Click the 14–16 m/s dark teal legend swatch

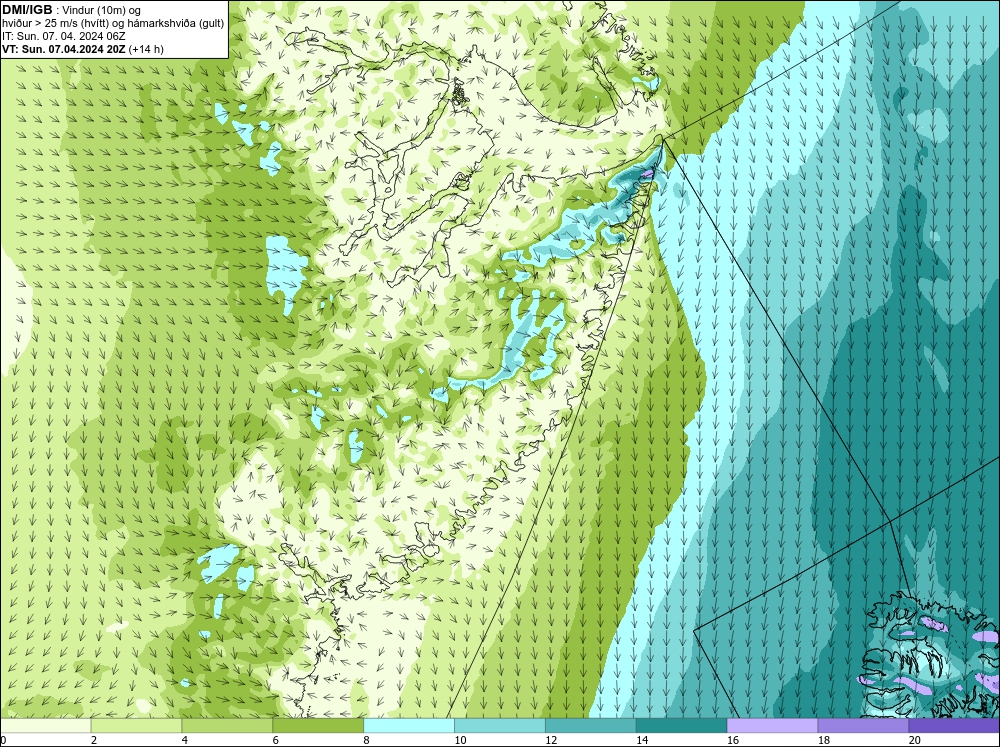pyautogui.click(x=681, y=725)
